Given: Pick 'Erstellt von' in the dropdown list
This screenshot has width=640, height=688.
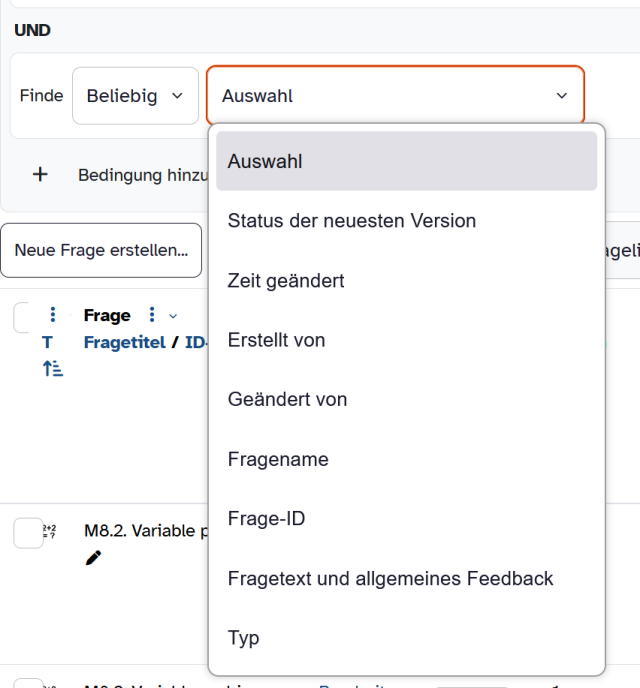Looking at the screenshot, I should [x=276, y=340].
